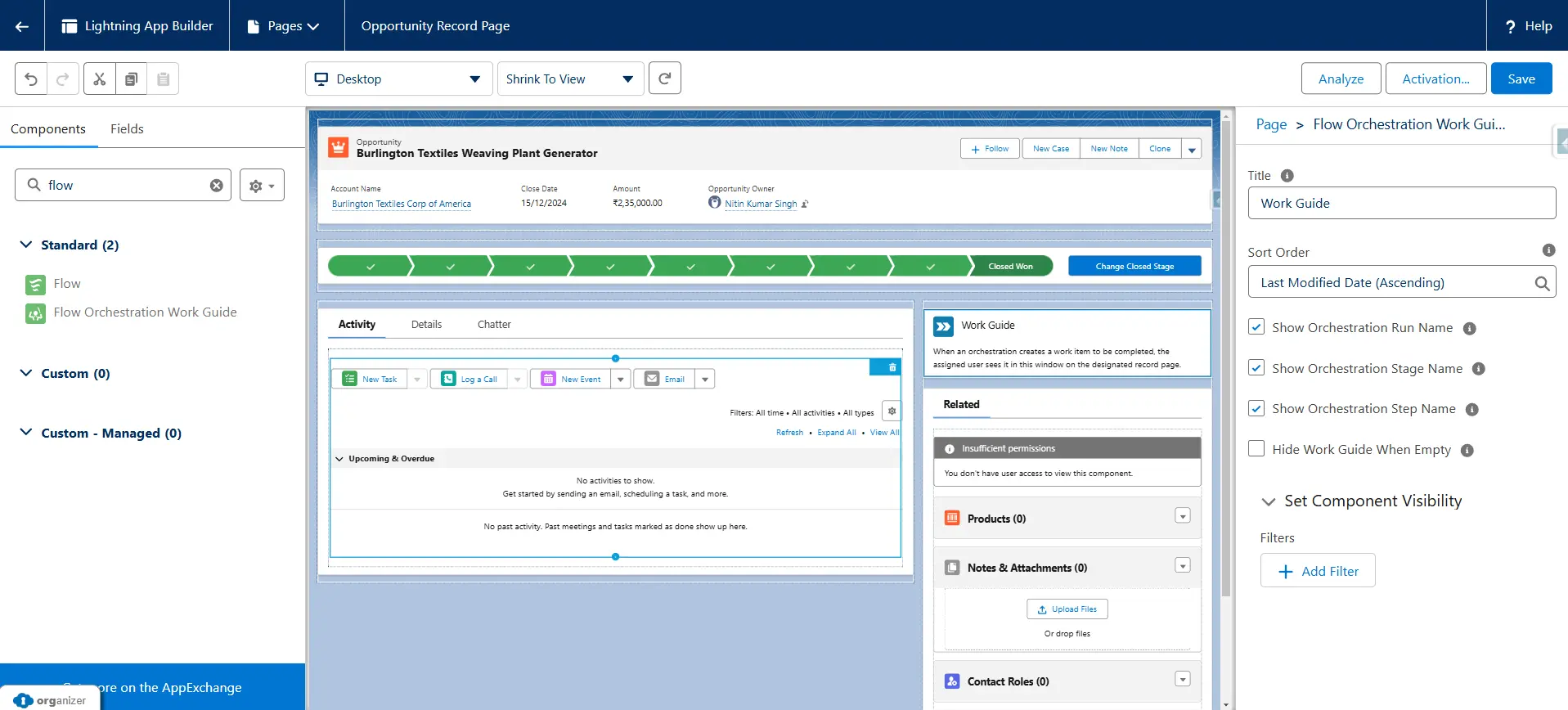
Task: Toggle Show Orchestration Run Name checkbox
Action: click(1256, 327)
